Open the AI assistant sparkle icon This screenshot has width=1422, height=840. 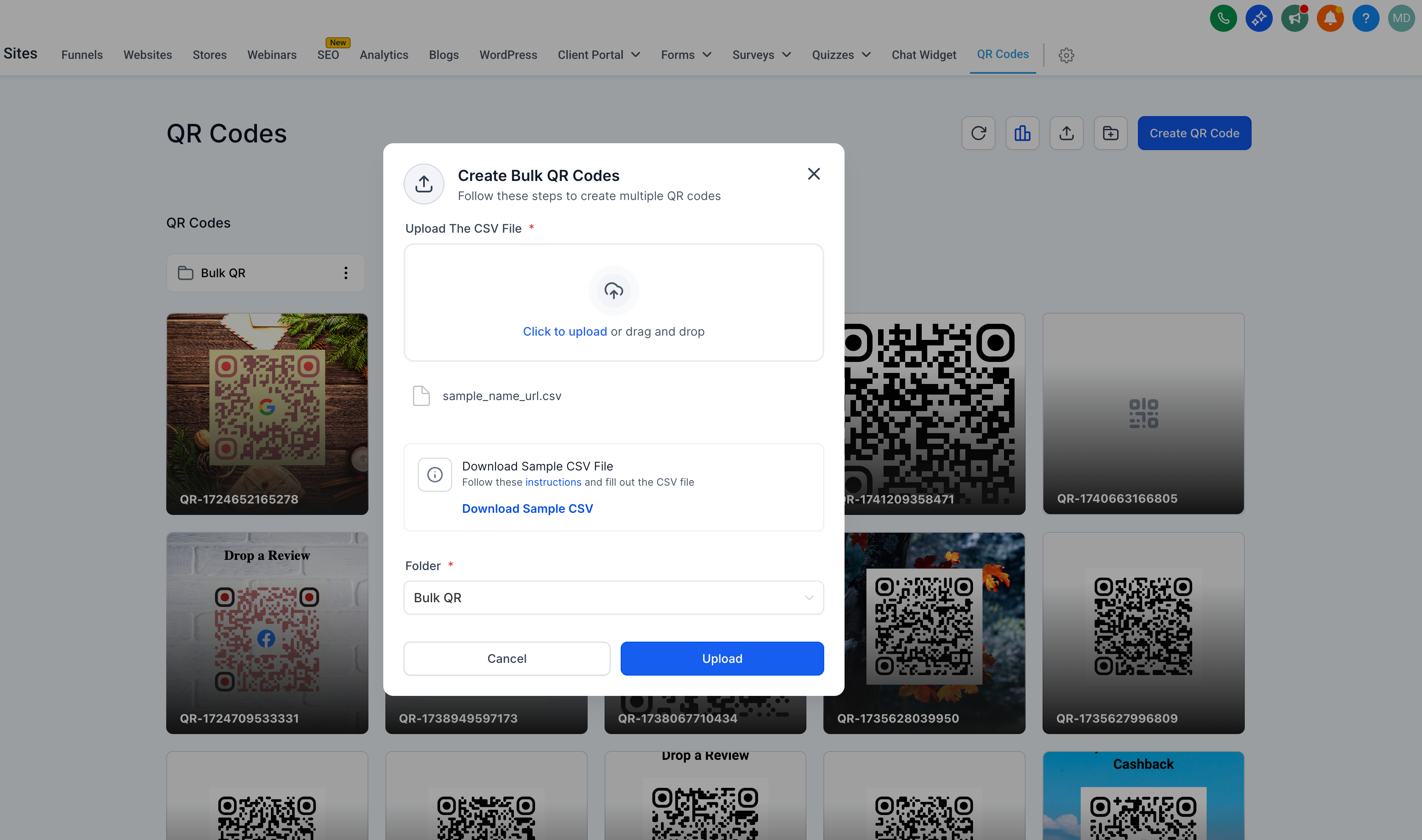coord(1258,19)
